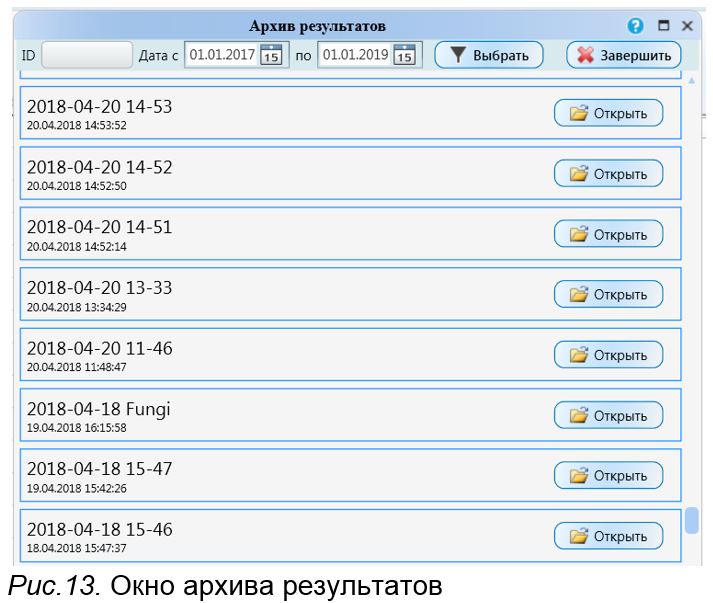The image size is (713, 603).
Task: Click the scroll-up arrow of results list
Action: click(692, 80)
